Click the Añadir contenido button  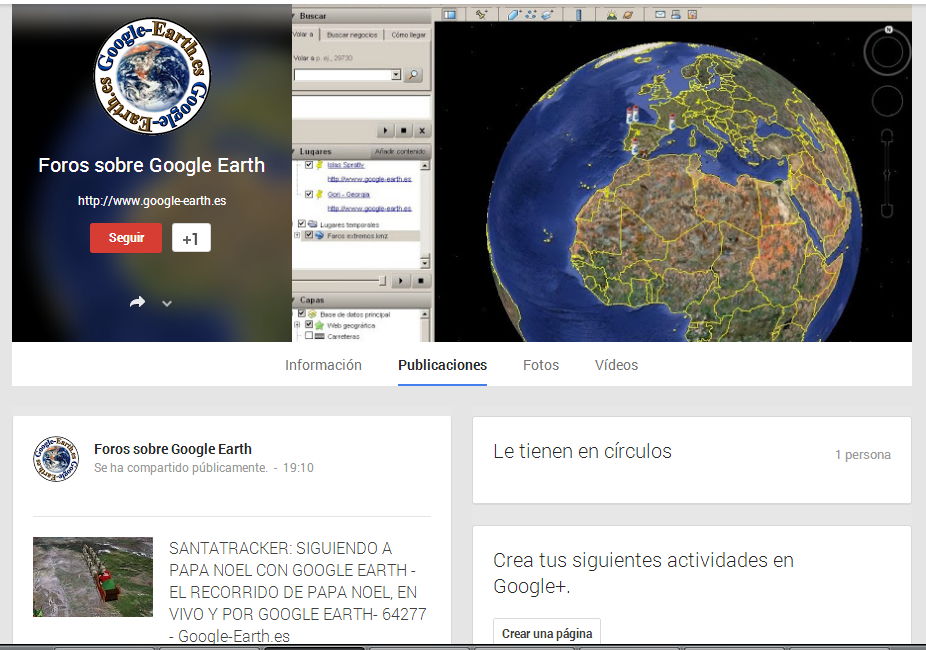click(400, 152)
